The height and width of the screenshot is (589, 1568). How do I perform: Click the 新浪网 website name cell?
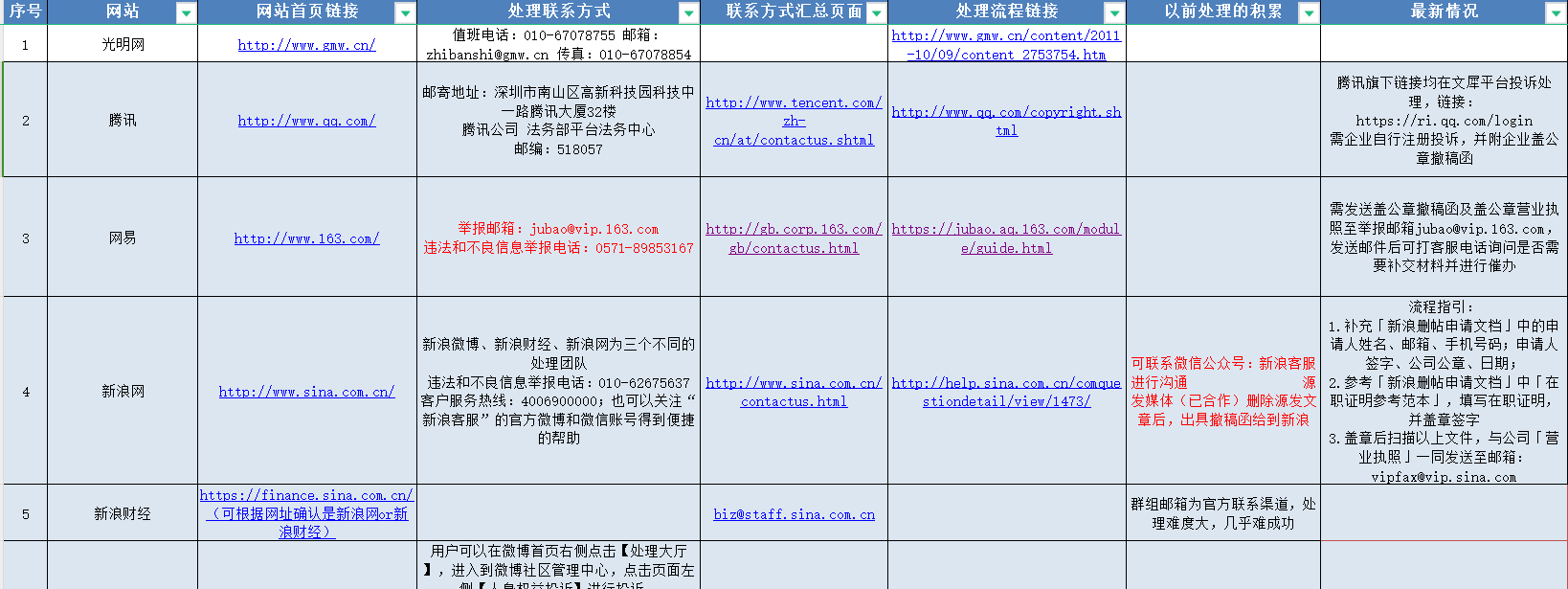click(x=123, y=391)
